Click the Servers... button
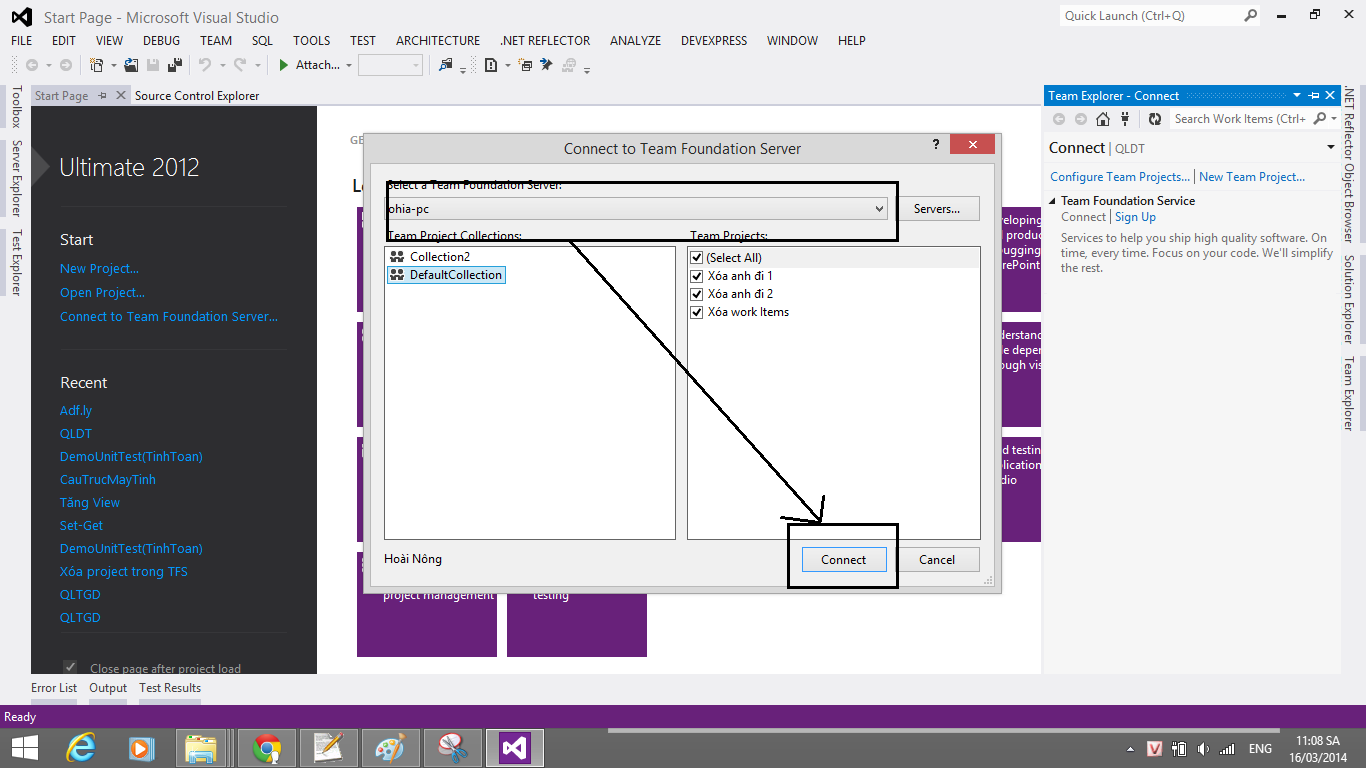Viewport: 1366px width, 768px height. (937, 209)
